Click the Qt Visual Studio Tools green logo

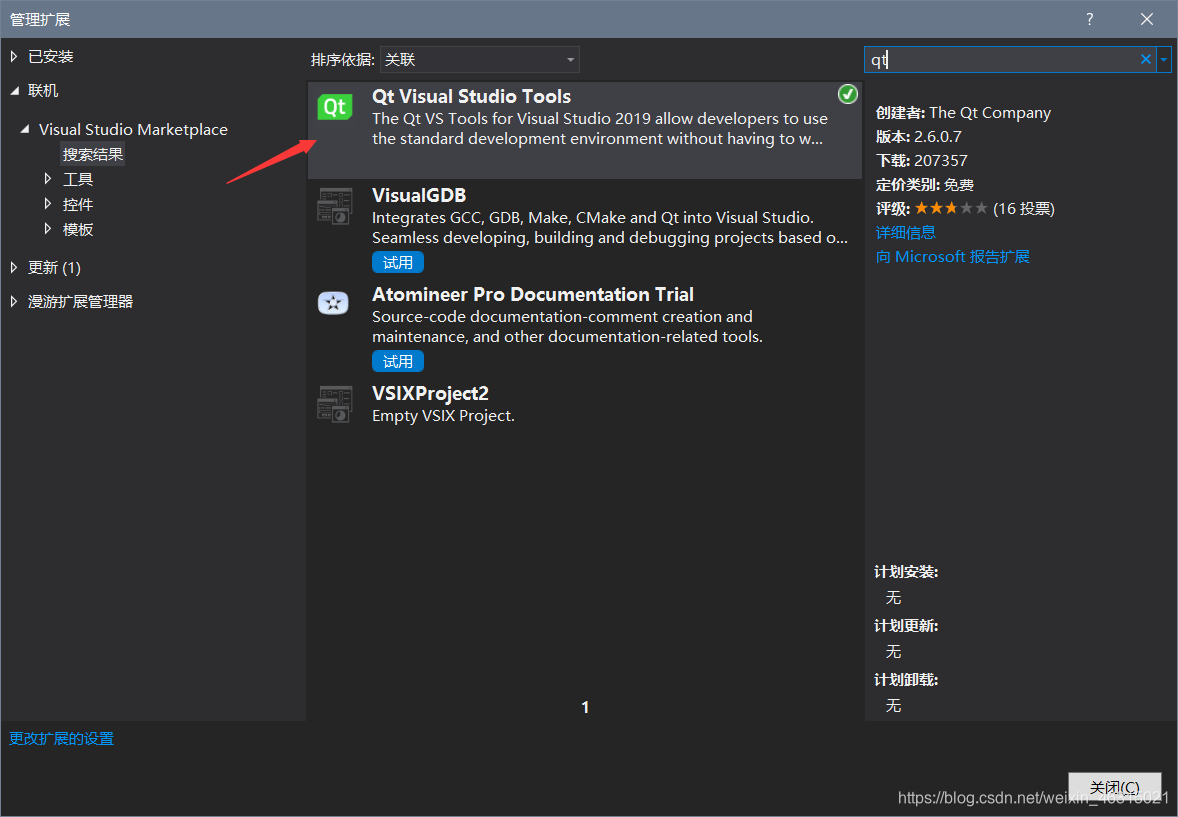point(334,107)
